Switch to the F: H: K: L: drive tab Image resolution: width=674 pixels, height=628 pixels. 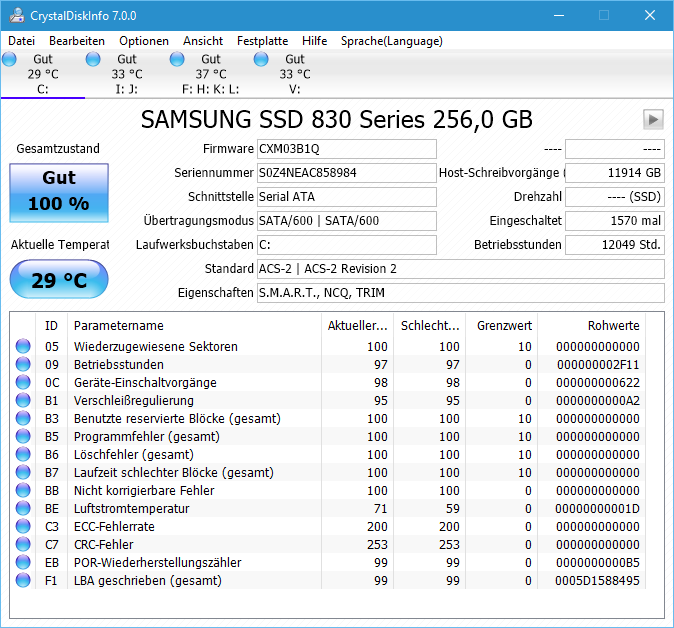point(211,74)
